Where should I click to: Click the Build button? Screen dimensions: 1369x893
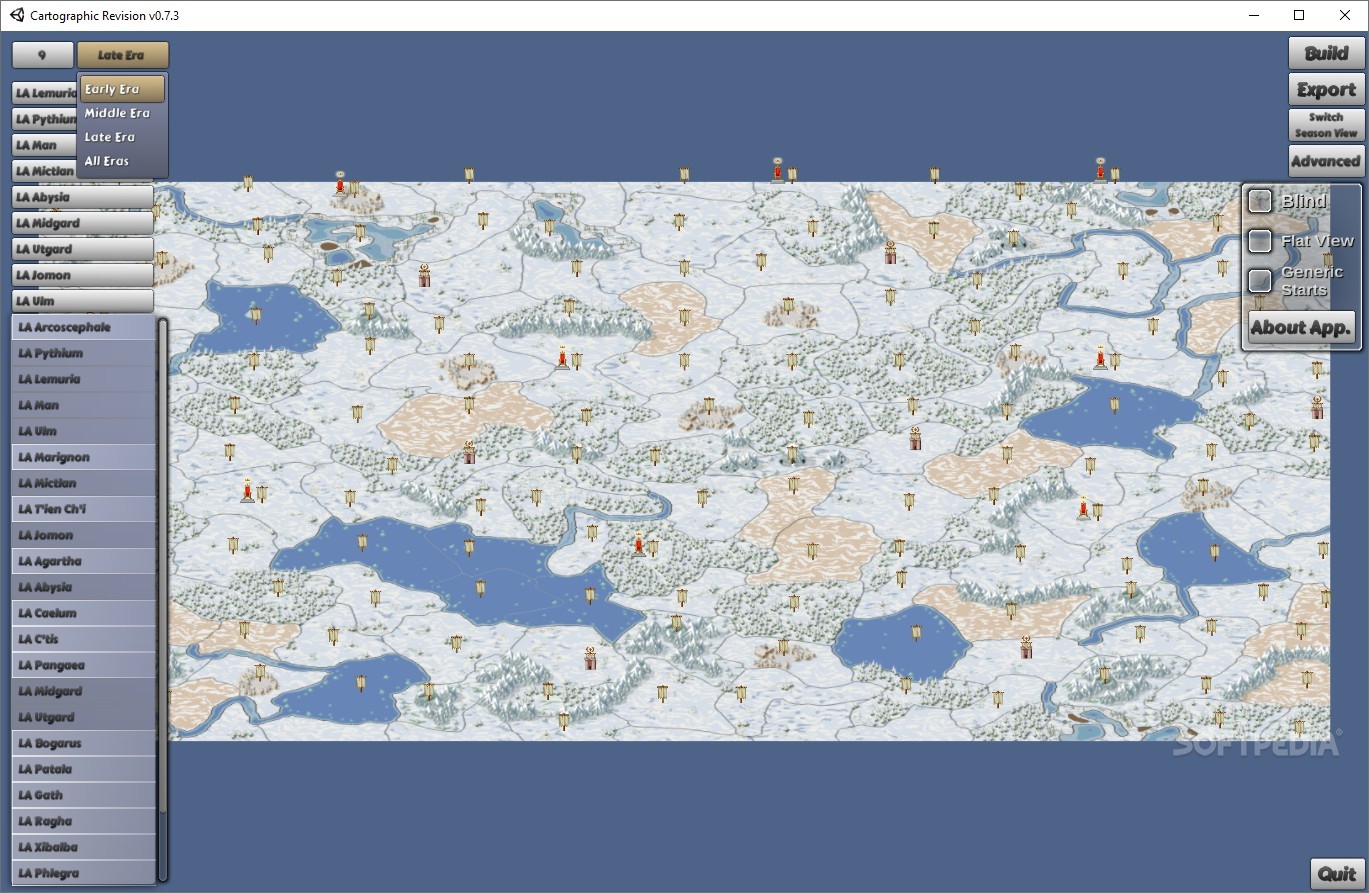point(1326,54)
